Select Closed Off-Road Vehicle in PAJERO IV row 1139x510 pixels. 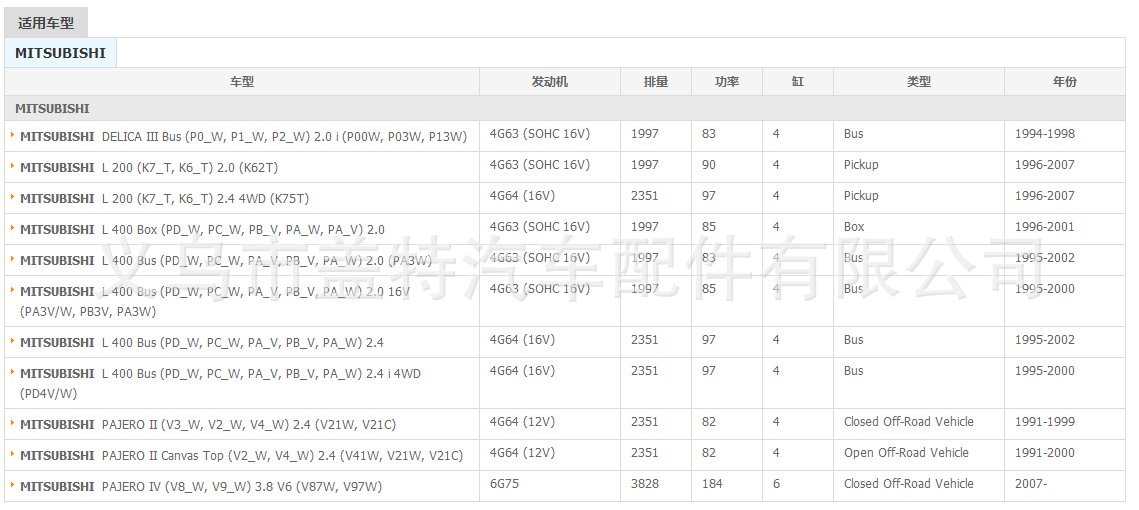[x=909, y=483]
